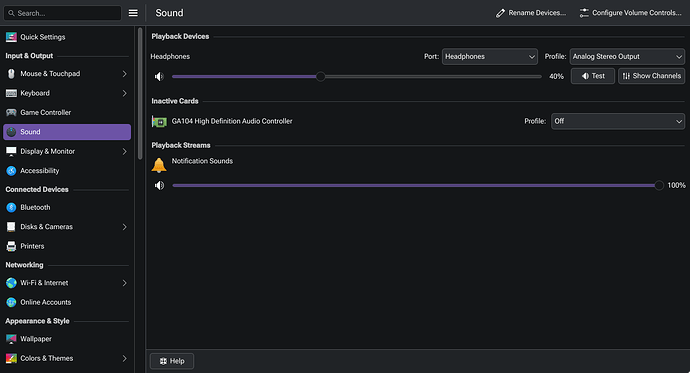Click the GA104 High Definition Audio Controller label
Screen dimensions: 690x373
(232, 121)
